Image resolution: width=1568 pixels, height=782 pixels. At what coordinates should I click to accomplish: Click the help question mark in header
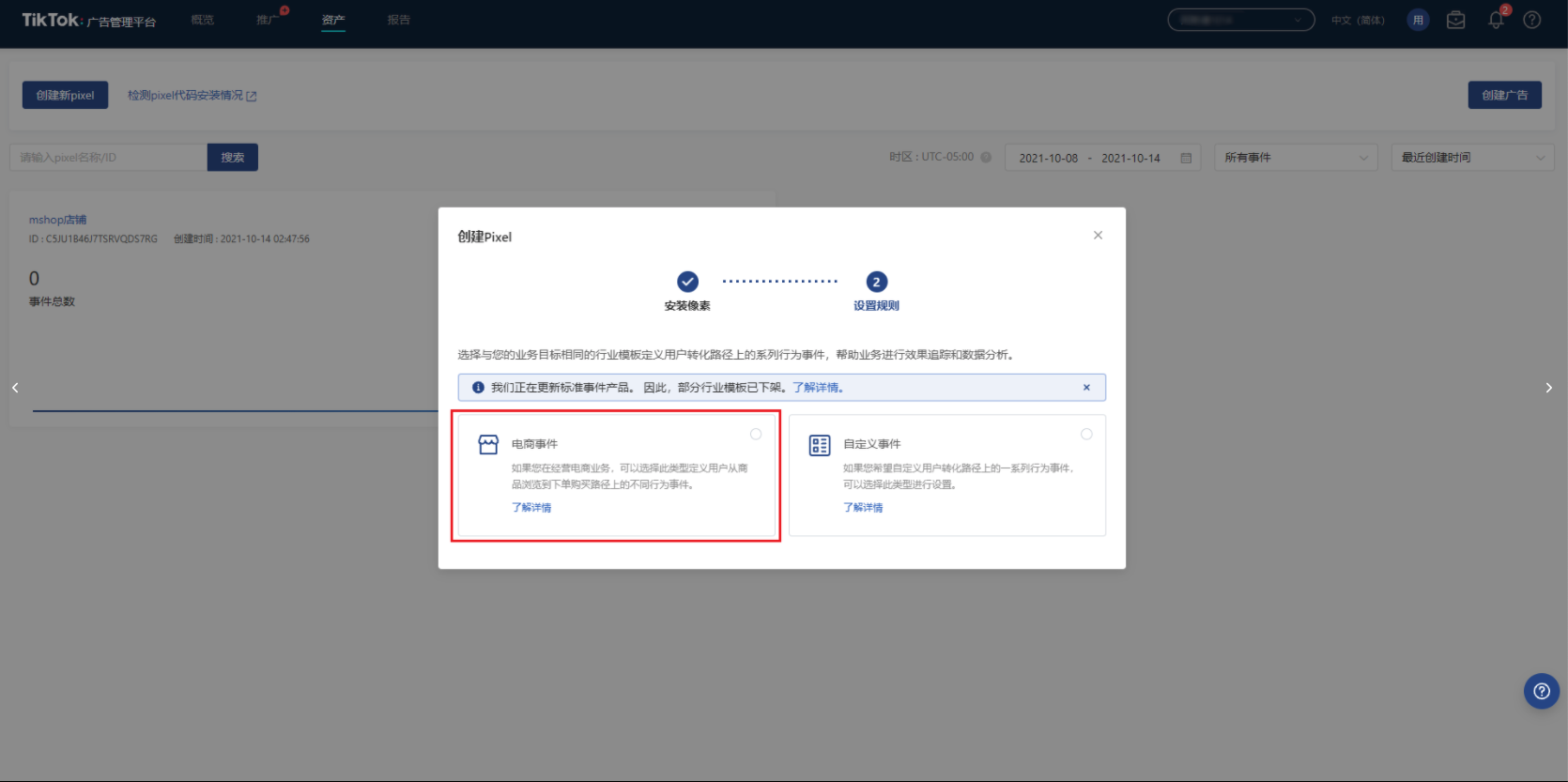1532,21
